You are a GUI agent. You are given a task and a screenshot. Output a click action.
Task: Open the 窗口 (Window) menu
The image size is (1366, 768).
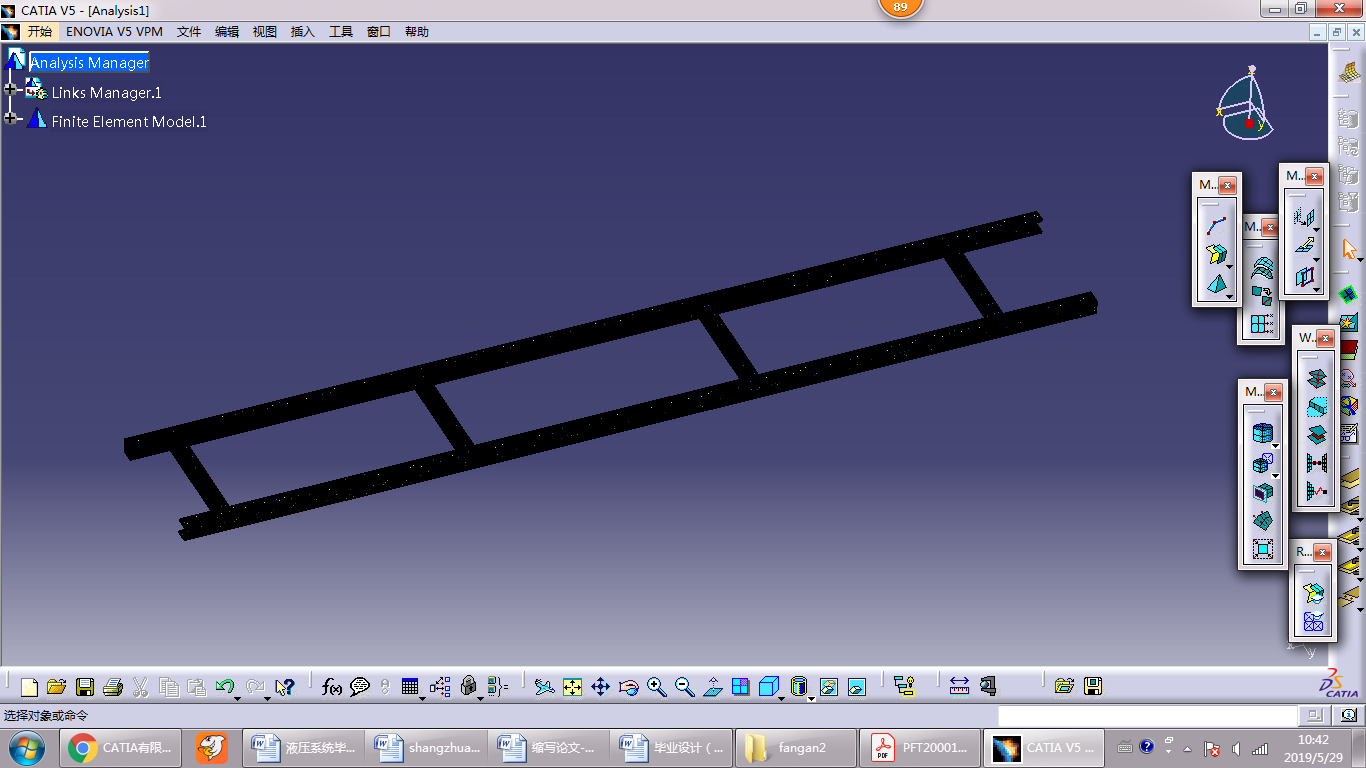tap(379, 32)
